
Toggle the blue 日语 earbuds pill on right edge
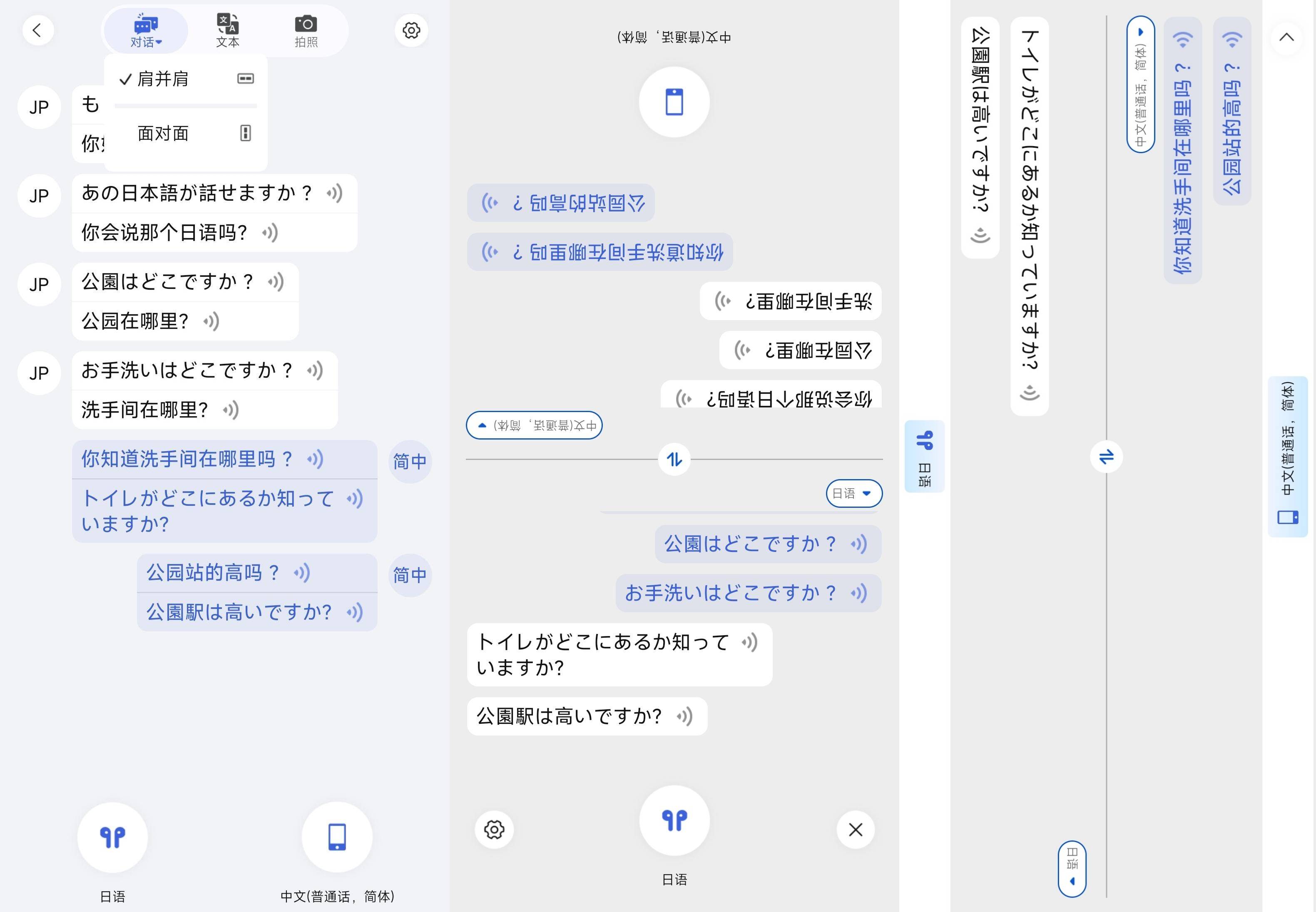tap(924, 455)
